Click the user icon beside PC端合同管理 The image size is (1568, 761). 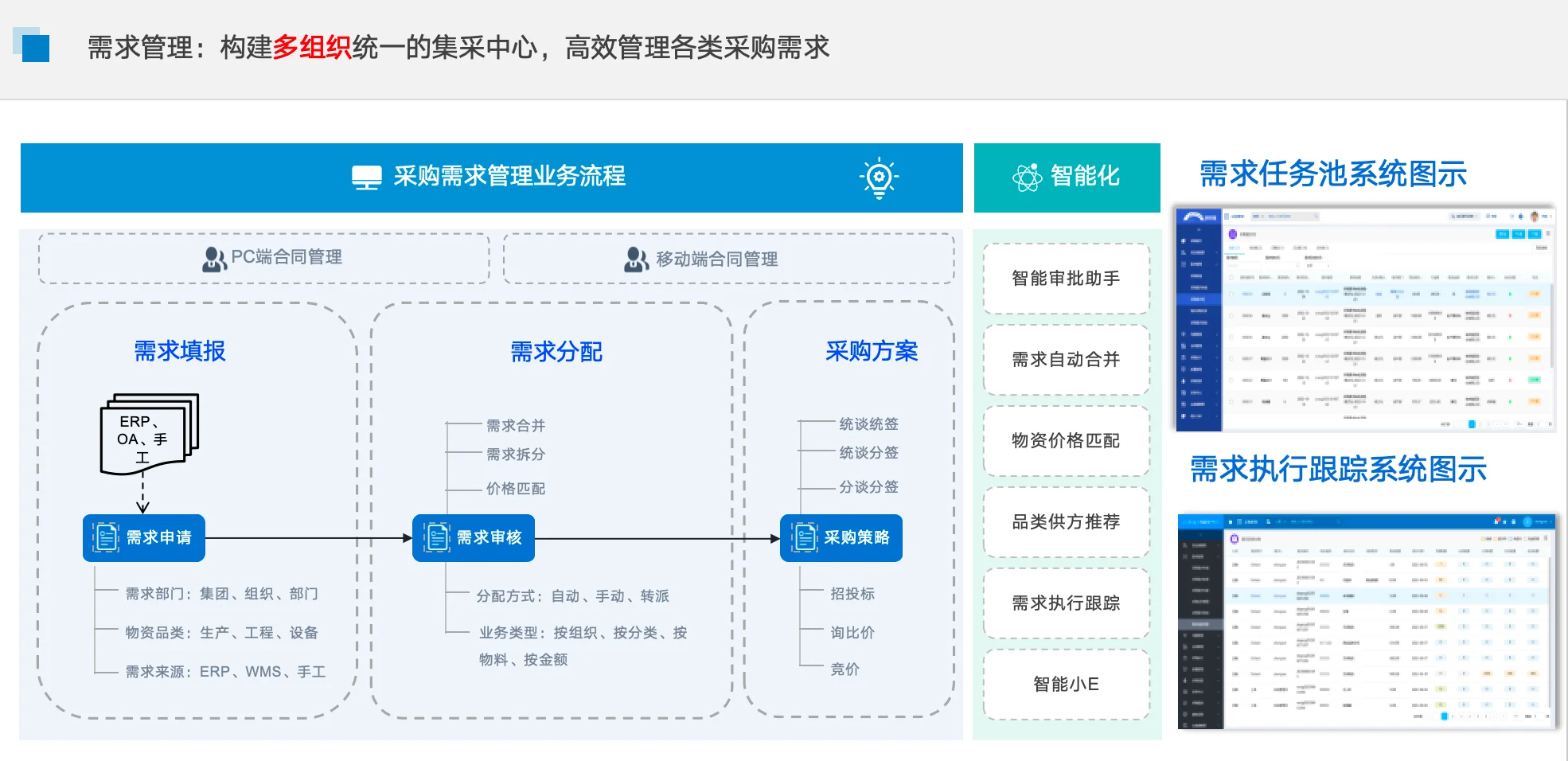213,258
